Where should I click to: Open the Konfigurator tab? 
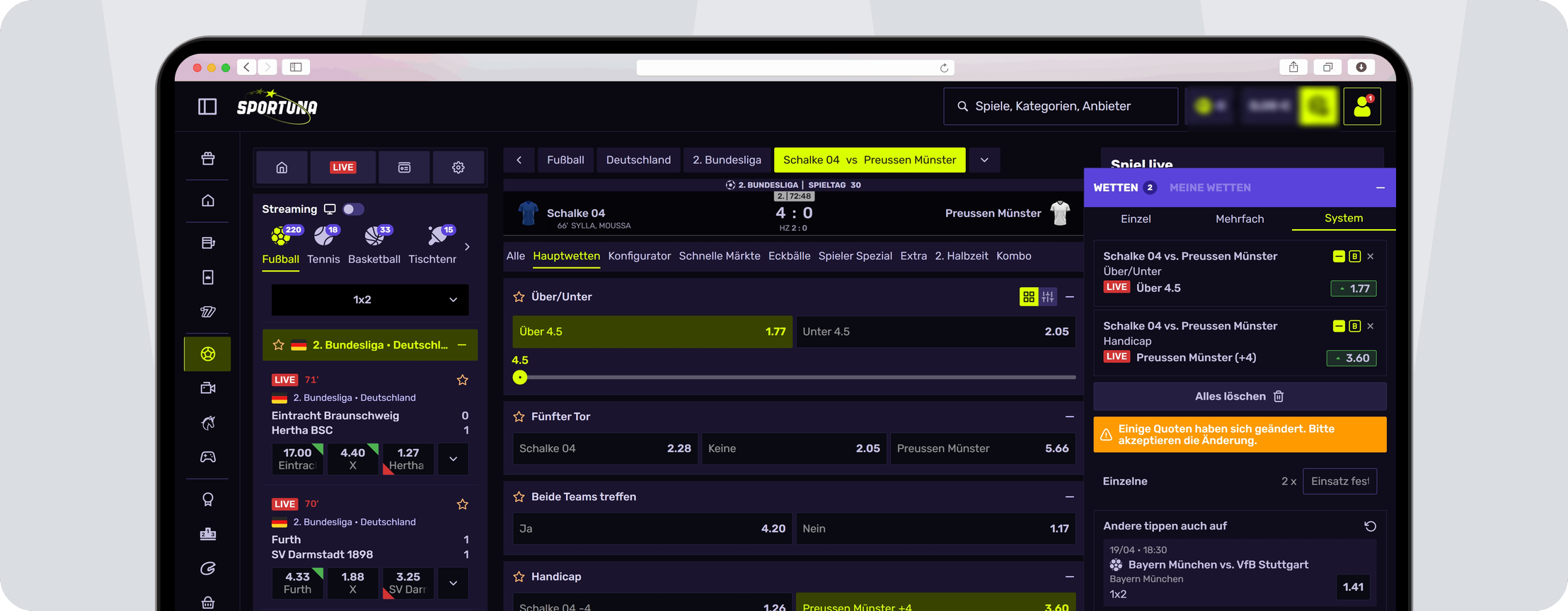coord(640,257)
